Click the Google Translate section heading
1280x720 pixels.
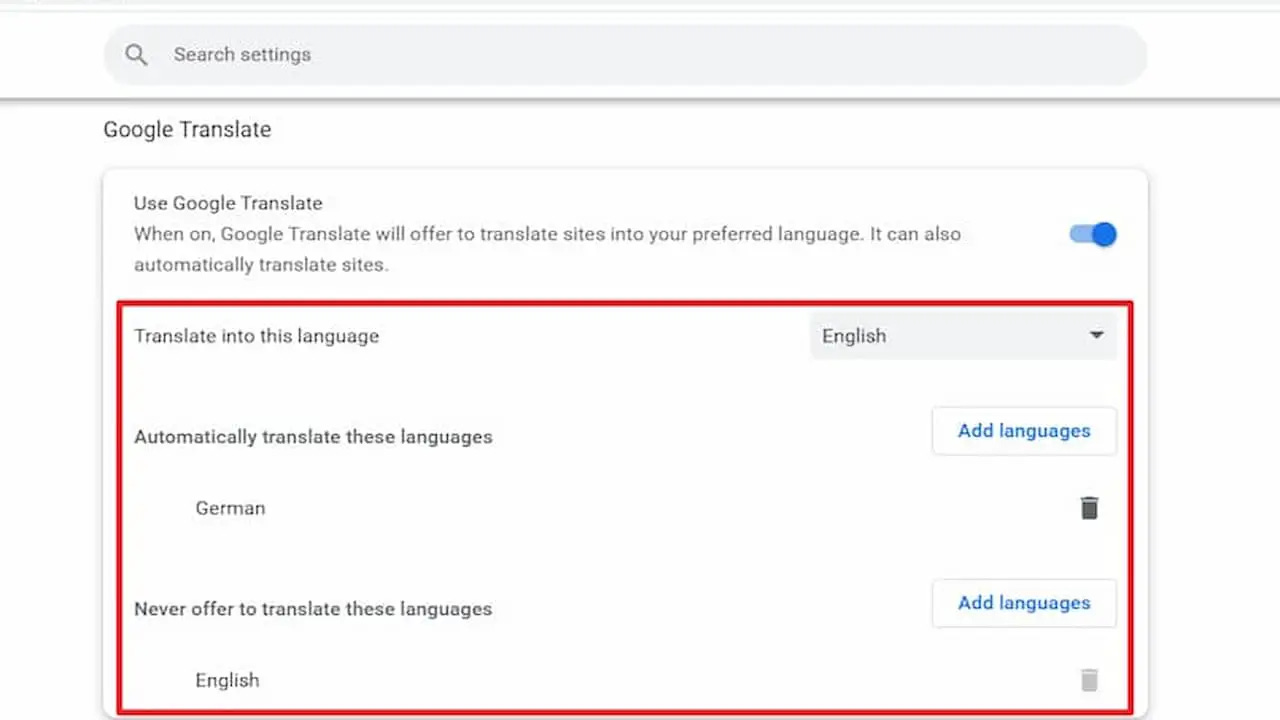tap(187, 130)
